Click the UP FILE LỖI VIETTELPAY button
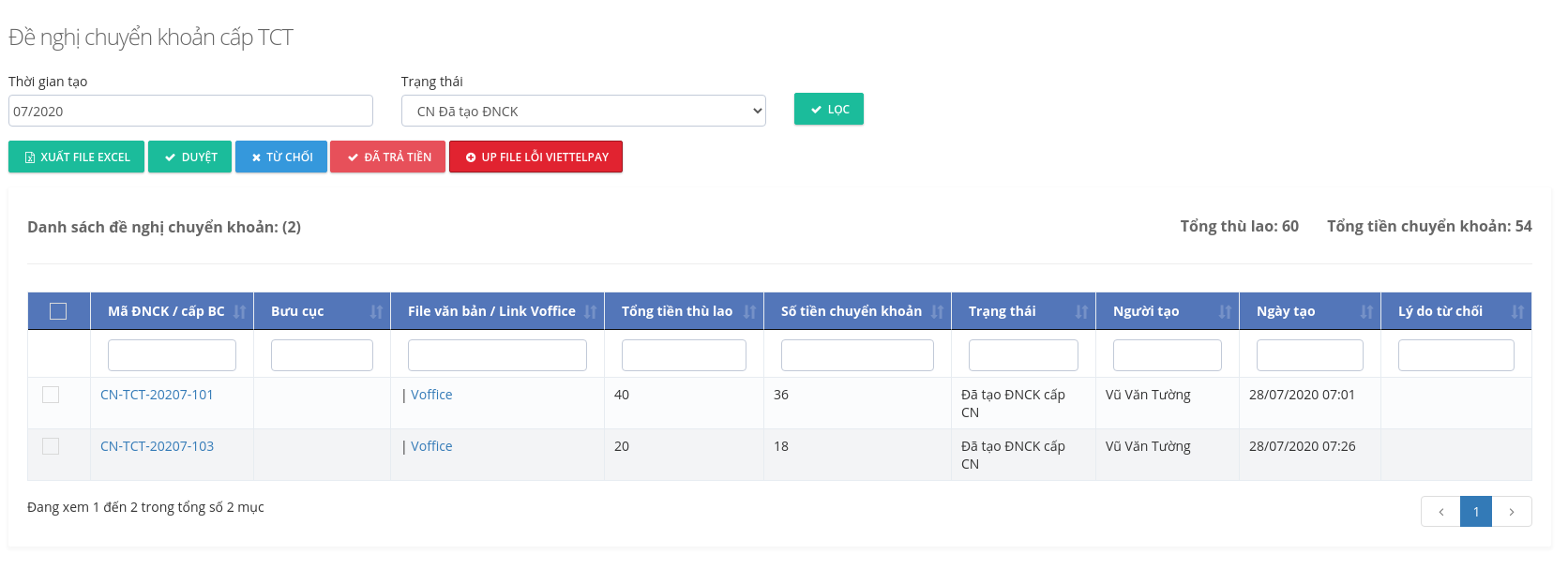 click(x=535, y=157)
